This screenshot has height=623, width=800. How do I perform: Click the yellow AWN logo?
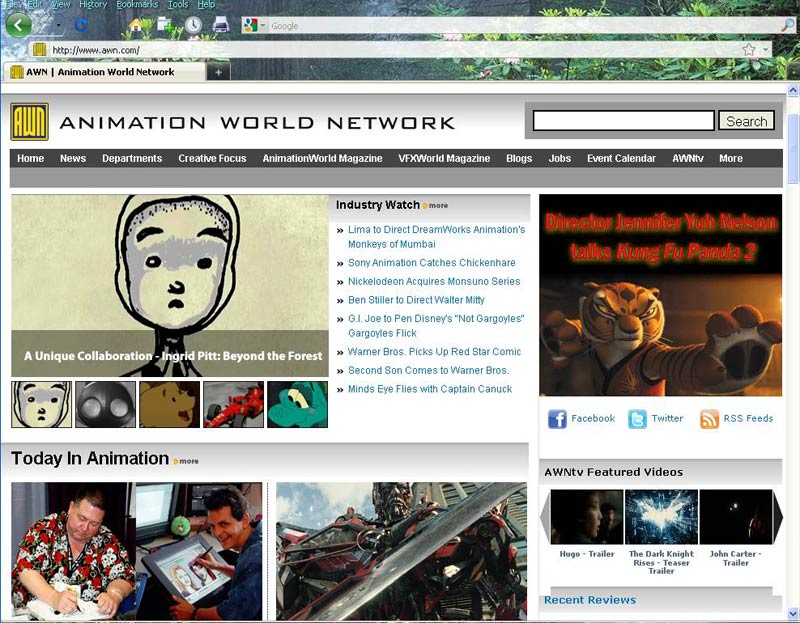point(30,122)
